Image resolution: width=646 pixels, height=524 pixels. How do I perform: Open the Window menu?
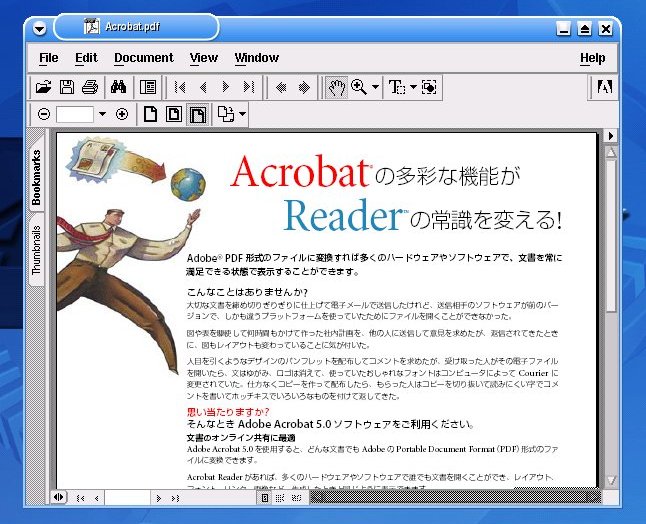(257, 58)
